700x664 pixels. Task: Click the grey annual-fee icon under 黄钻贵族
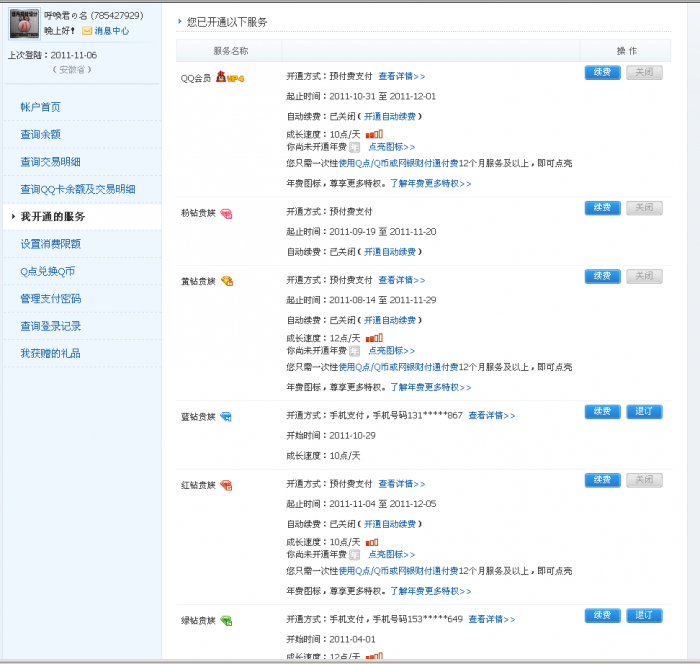(x=354, y=351)
